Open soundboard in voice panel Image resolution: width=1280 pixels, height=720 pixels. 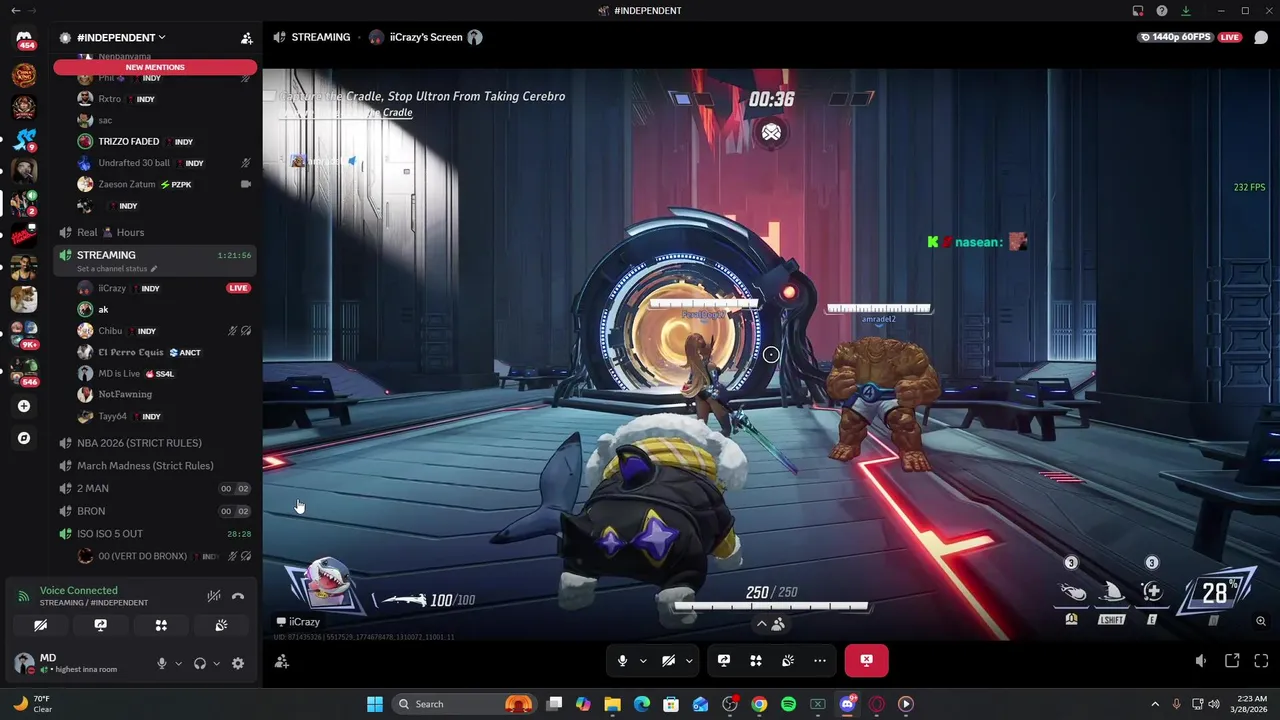[x=221, y=625]
